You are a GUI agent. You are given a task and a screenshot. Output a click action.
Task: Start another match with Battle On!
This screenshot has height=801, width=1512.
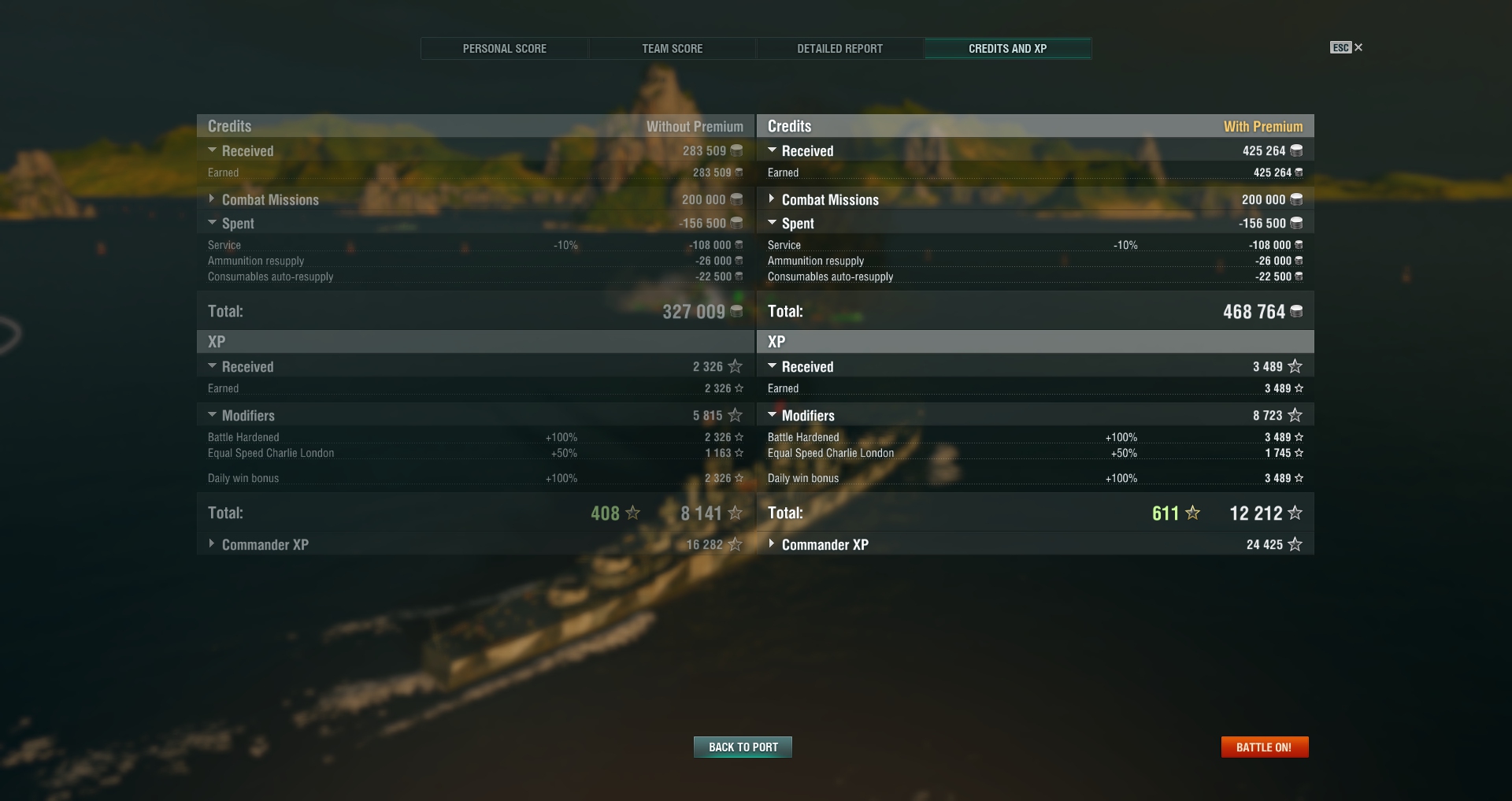coord(1265,747)
